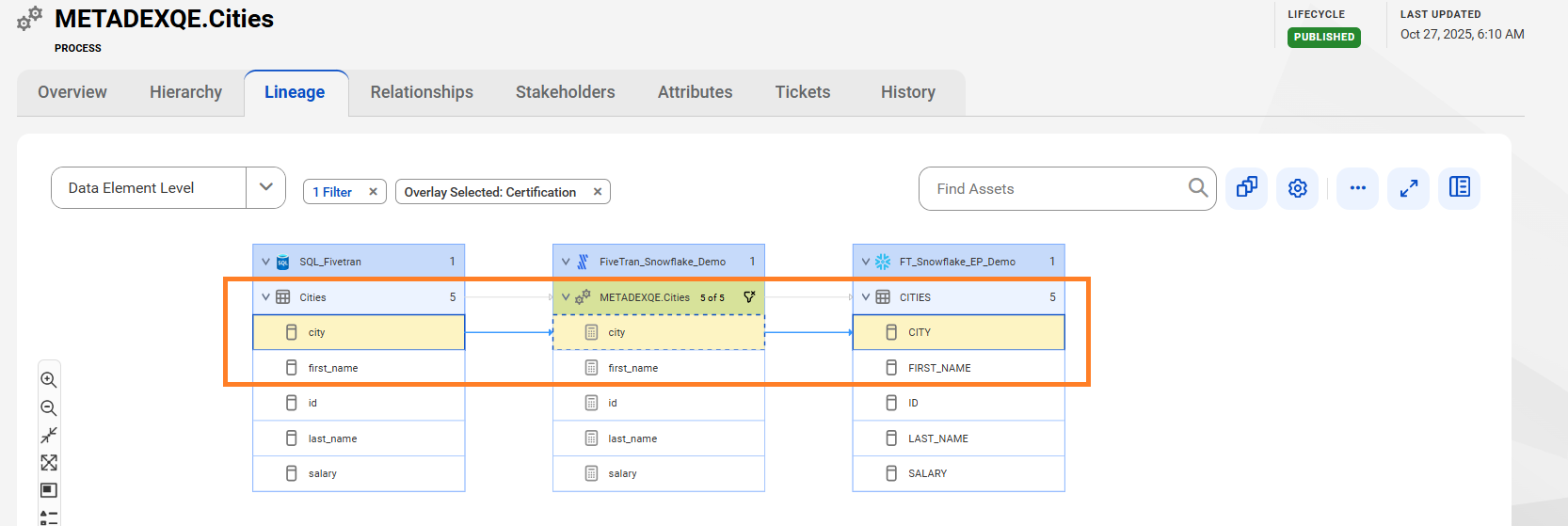Select SALARY in Snowflake CITIES
The image size is (1568, 526).
[958, 473]
